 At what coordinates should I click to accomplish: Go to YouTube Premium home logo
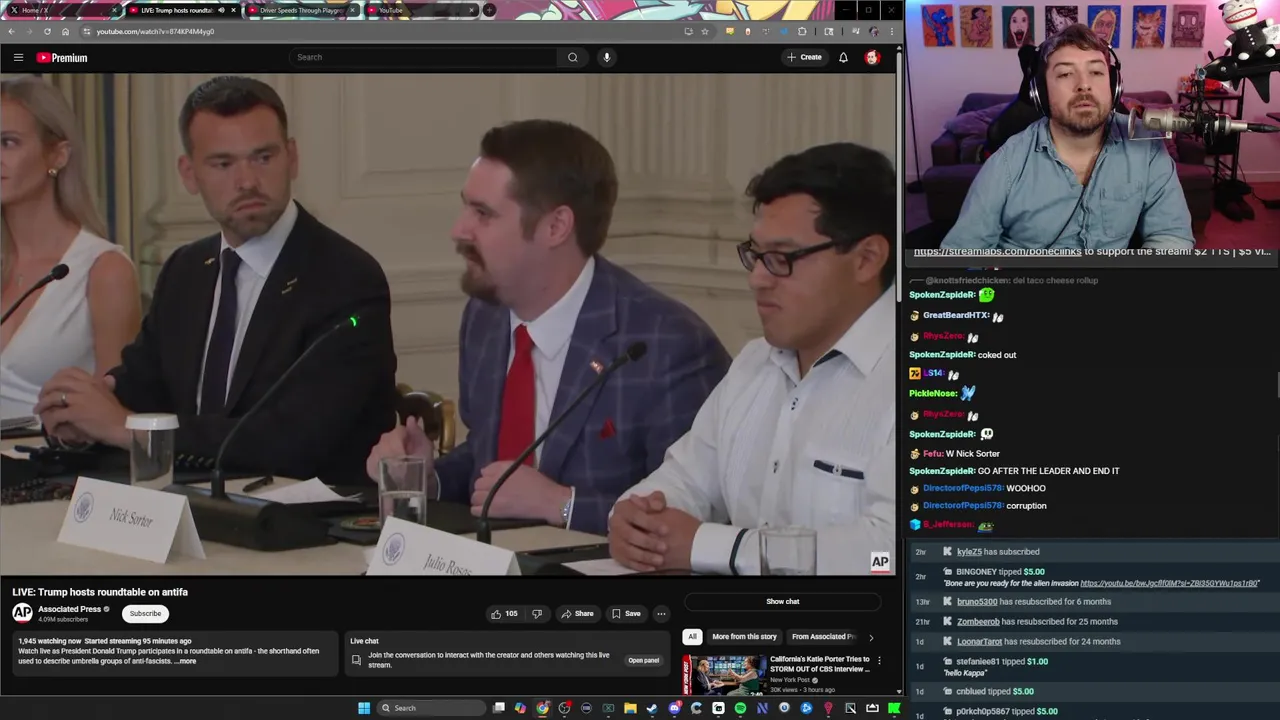click(x=62, y=57)
